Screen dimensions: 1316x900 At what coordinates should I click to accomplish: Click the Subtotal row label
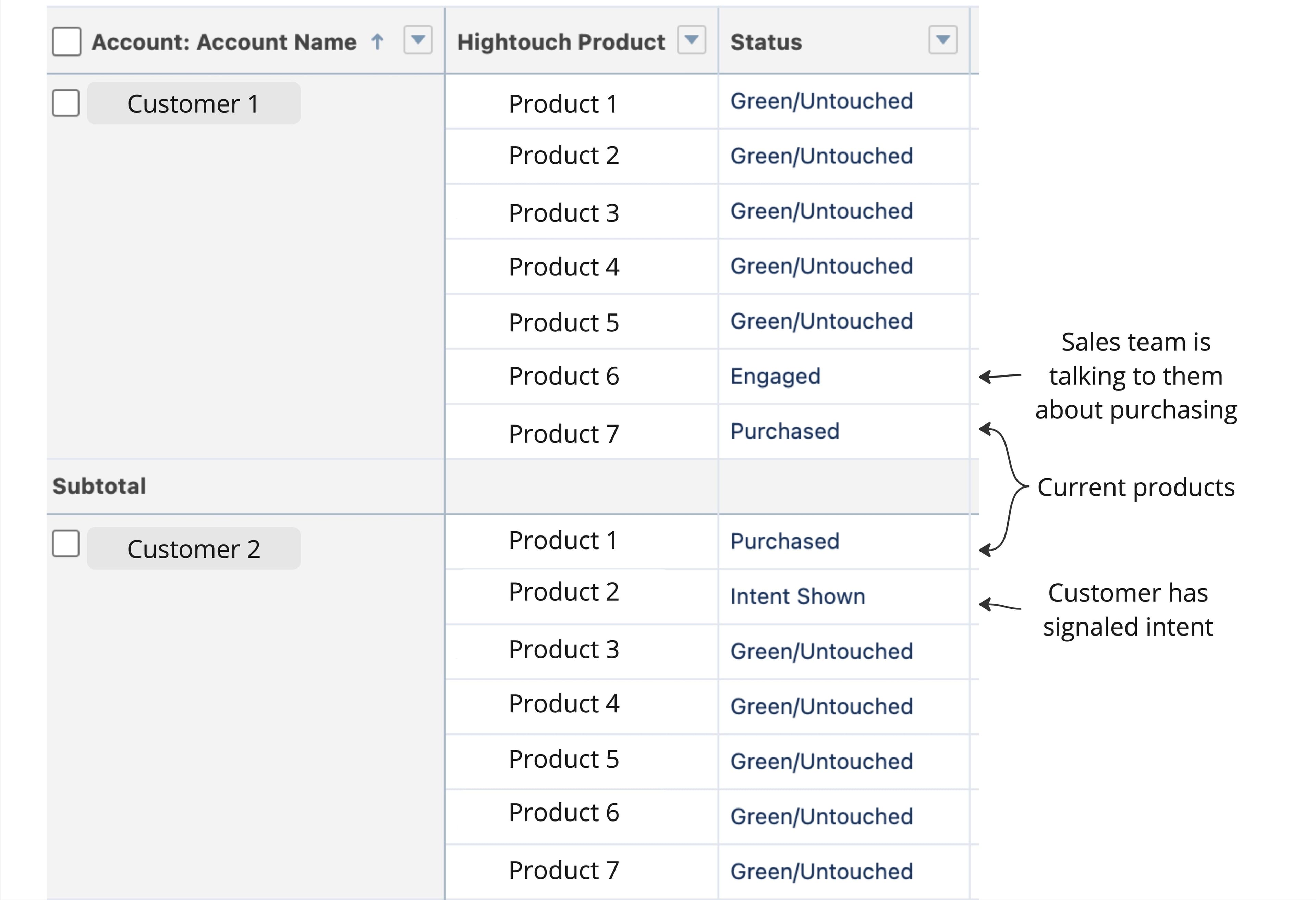click(100, 485)
